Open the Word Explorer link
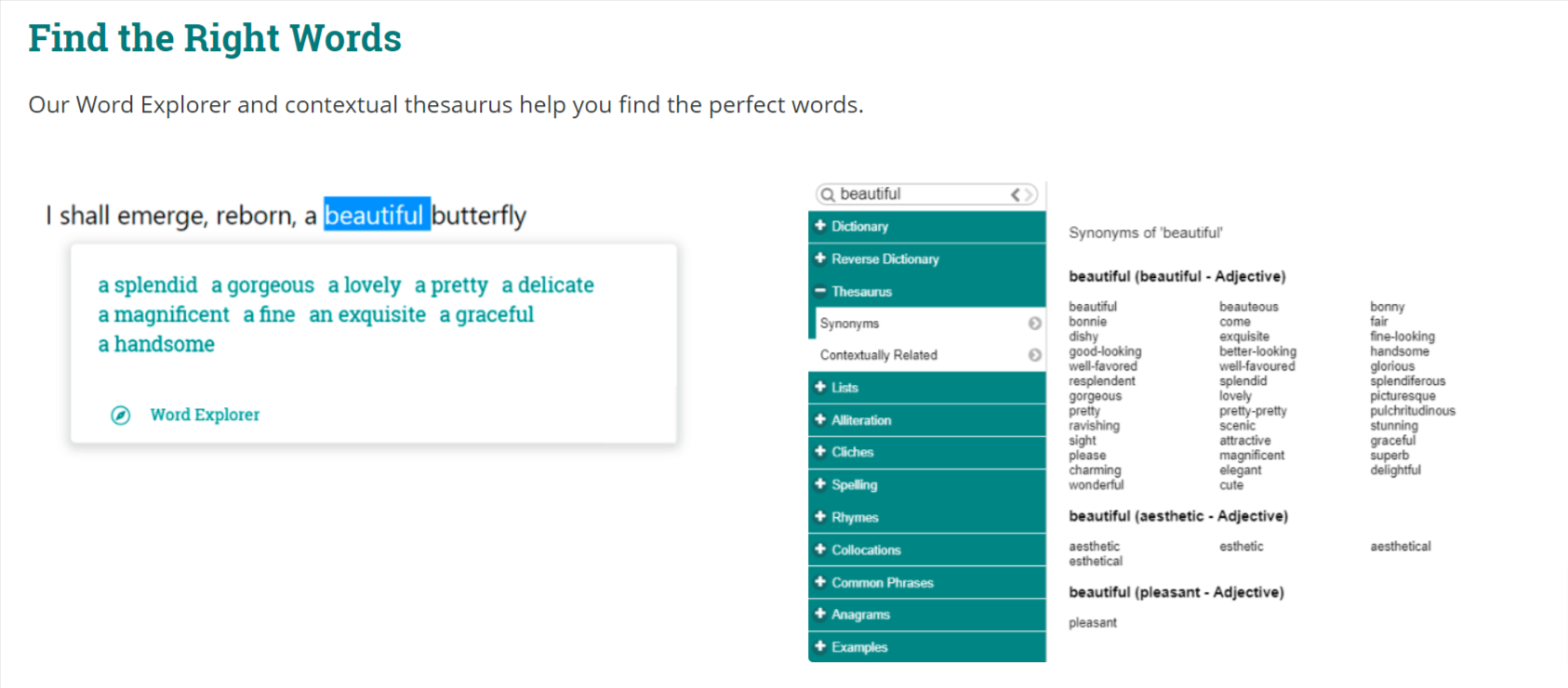 point(205,415)
